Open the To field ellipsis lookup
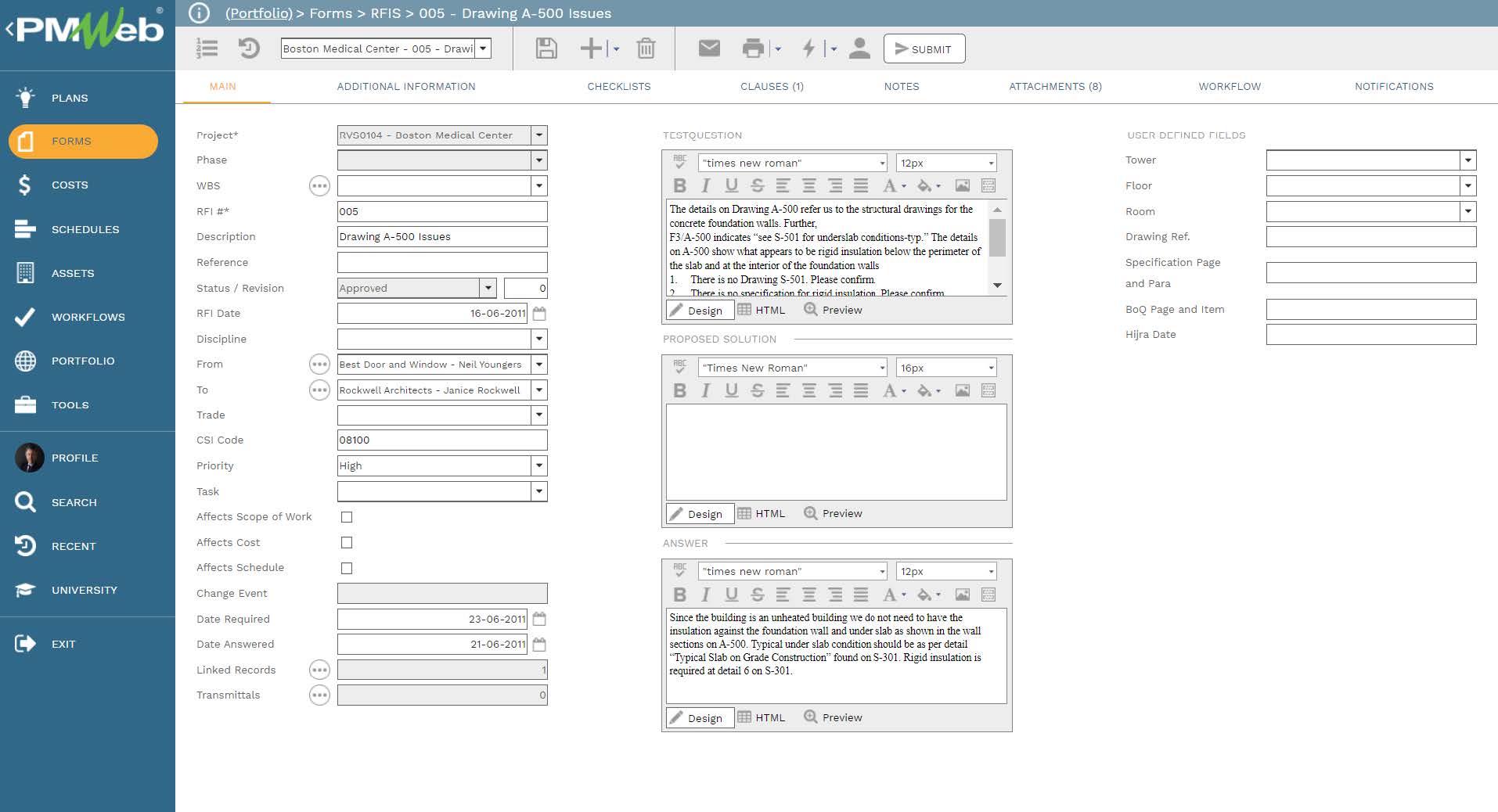1498x812 pixels. tap(319, 390)
